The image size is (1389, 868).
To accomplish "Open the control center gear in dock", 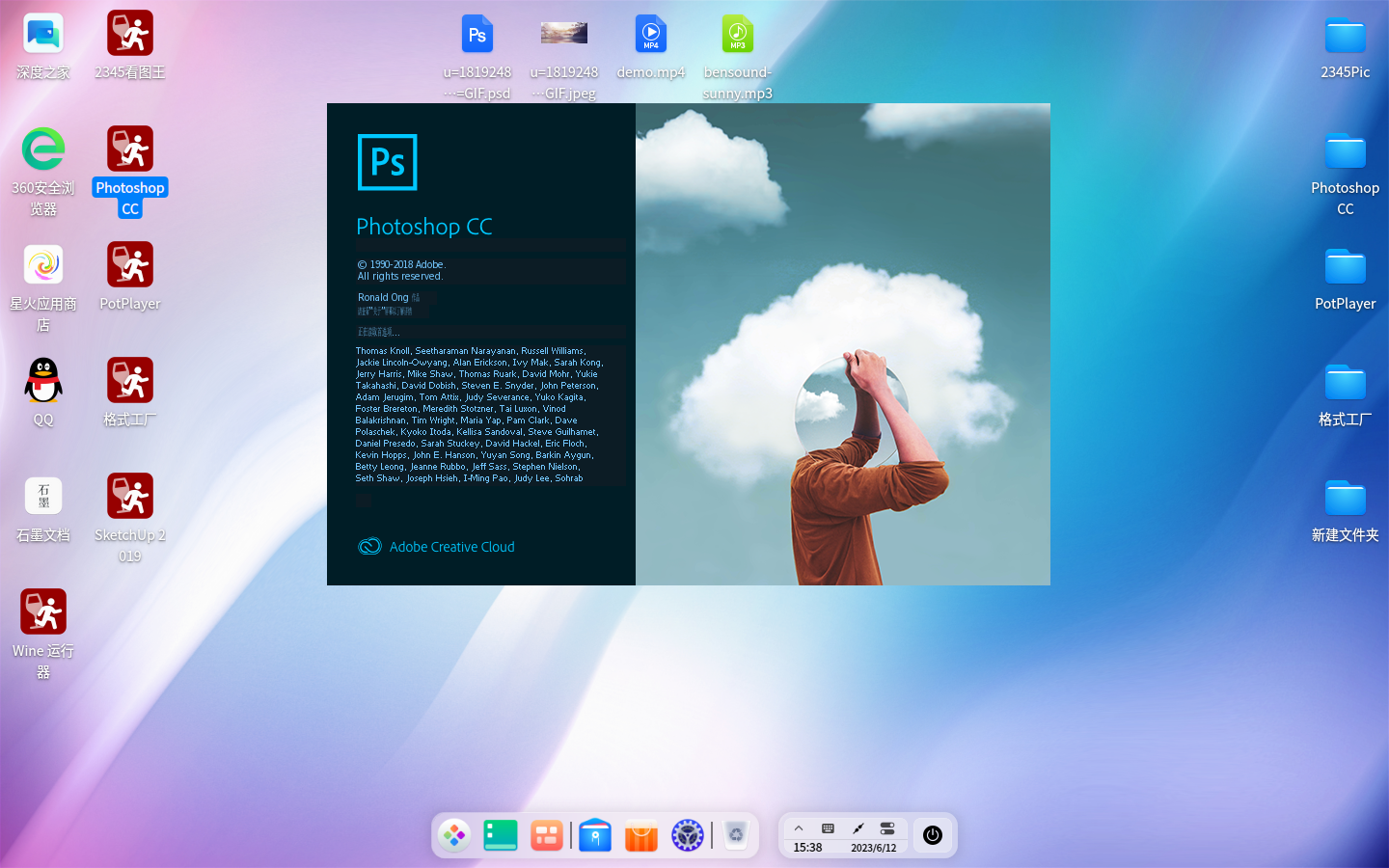I will tap(688, 835).
